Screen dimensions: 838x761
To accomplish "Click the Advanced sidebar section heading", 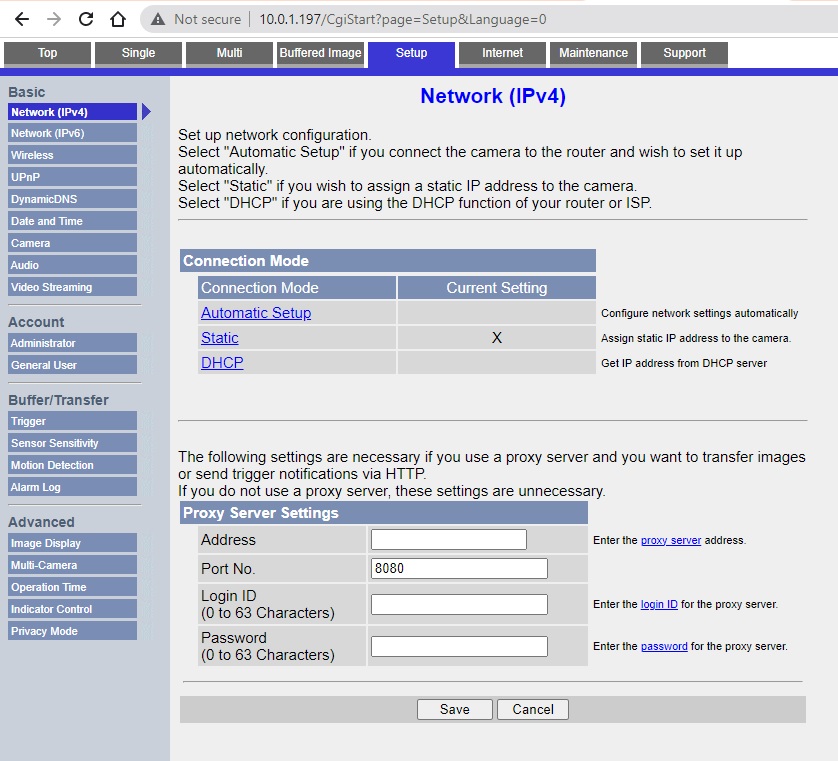I will click(41, 522).
